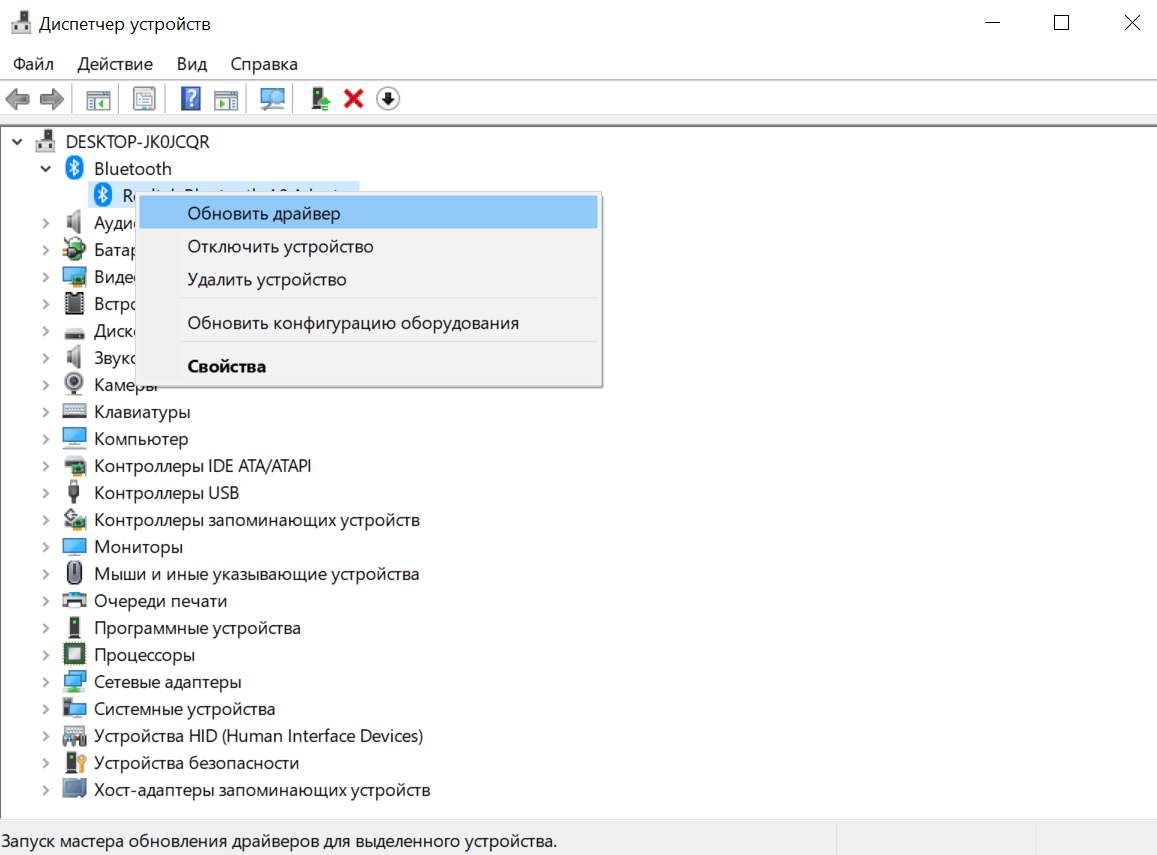Choose Обновить драйвер from context menu

pyautogui.click(x=368, y=213)
